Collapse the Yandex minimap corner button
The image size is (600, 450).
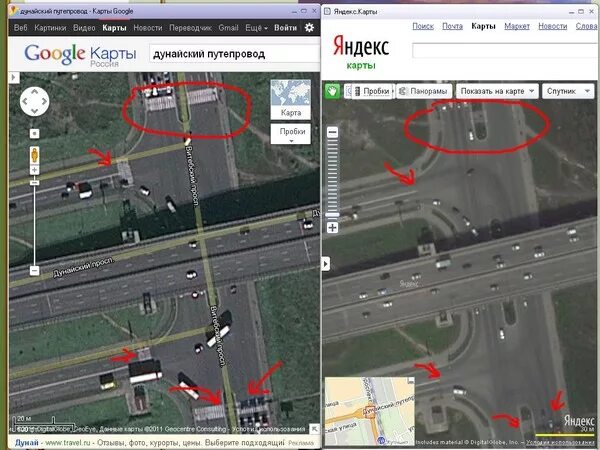coord(411,380)
